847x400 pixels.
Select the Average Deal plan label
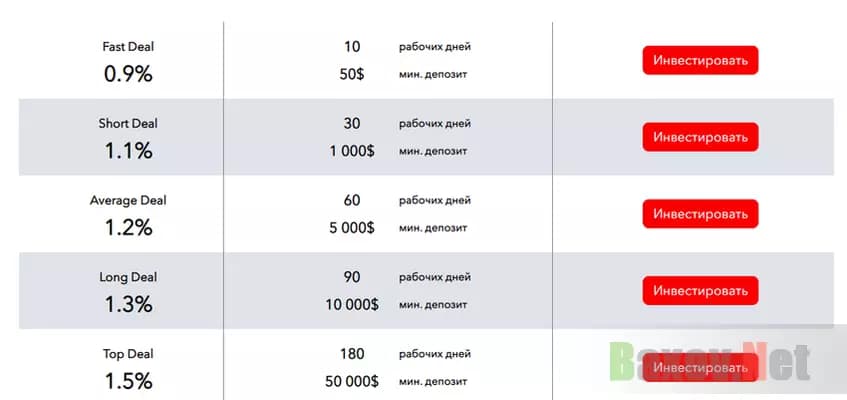(128, 201)
